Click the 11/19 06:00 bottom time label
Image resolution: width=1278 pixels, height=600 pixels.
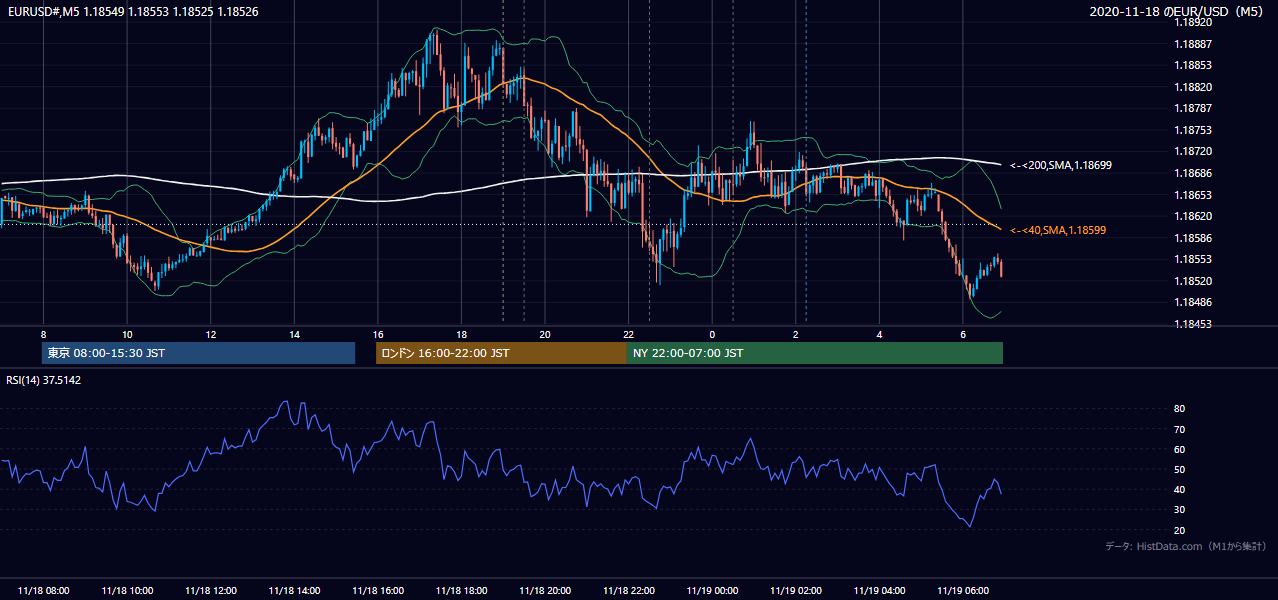[x=963, y=591]
